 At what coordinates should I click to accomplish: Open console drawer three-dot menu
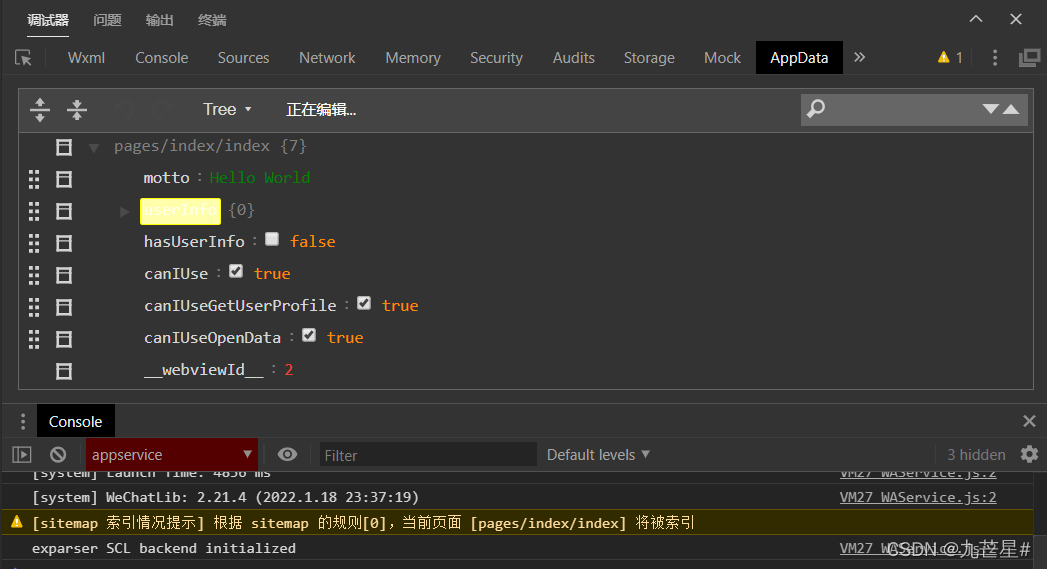point(23,421)
